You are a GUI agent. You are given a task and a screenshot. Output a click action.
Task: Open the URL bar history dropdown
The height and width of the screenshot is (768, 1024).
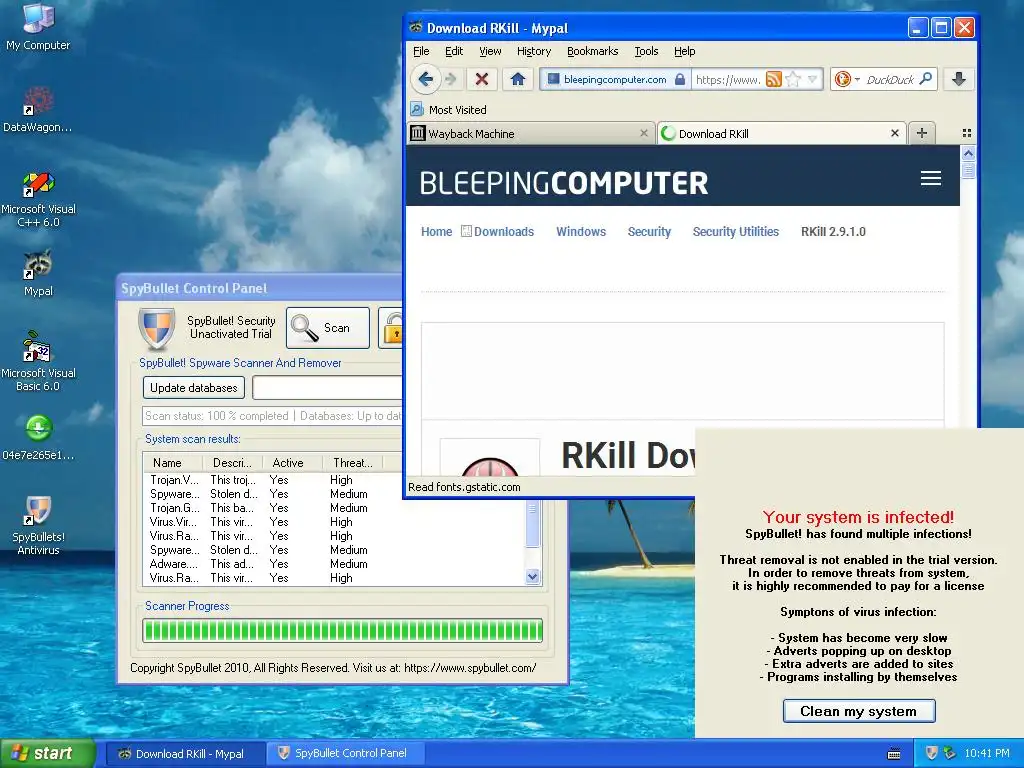click(x=812, y=79)
